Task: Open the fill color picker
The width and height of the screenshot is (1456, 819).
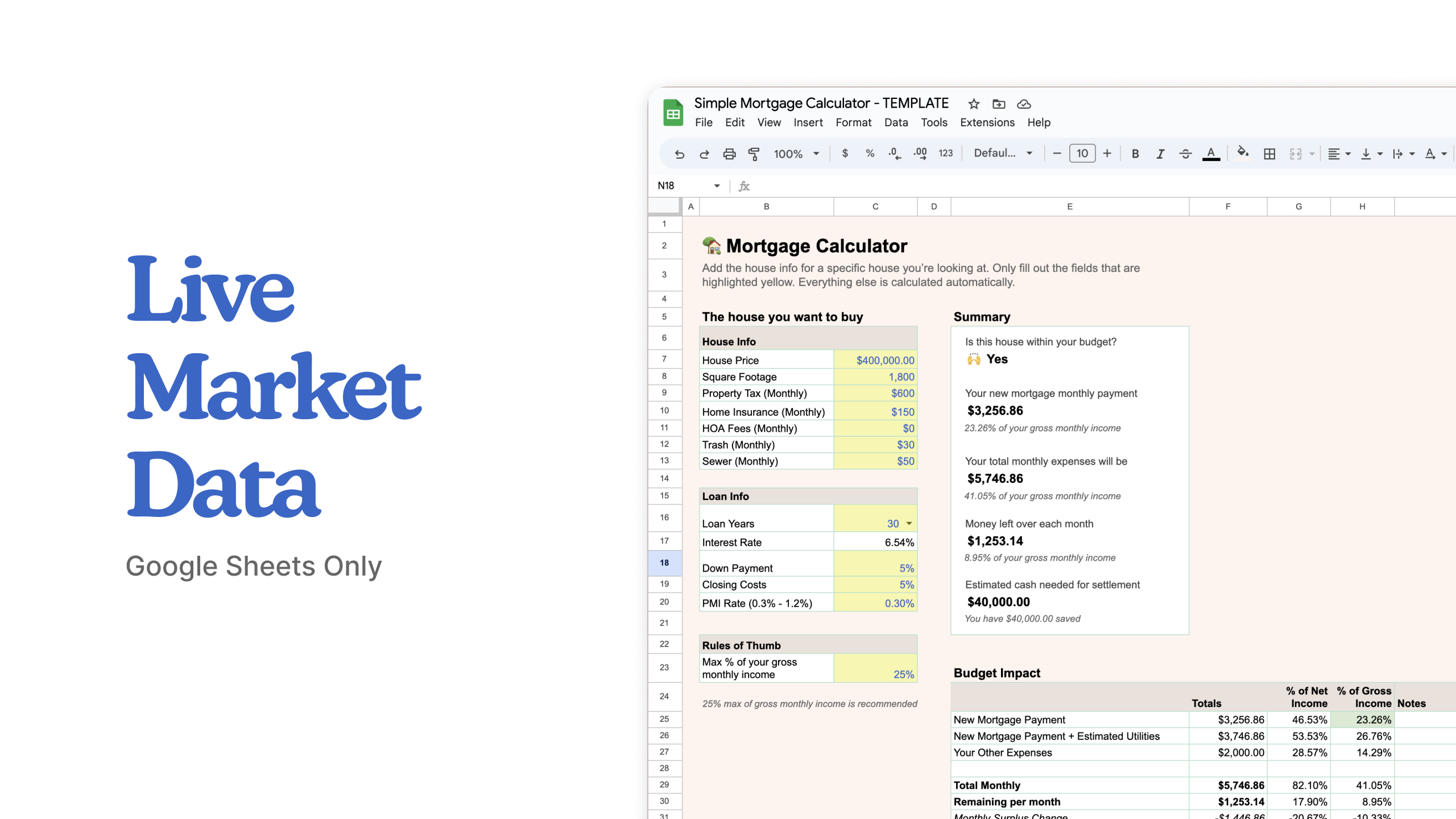Action: coord(1243,152)
